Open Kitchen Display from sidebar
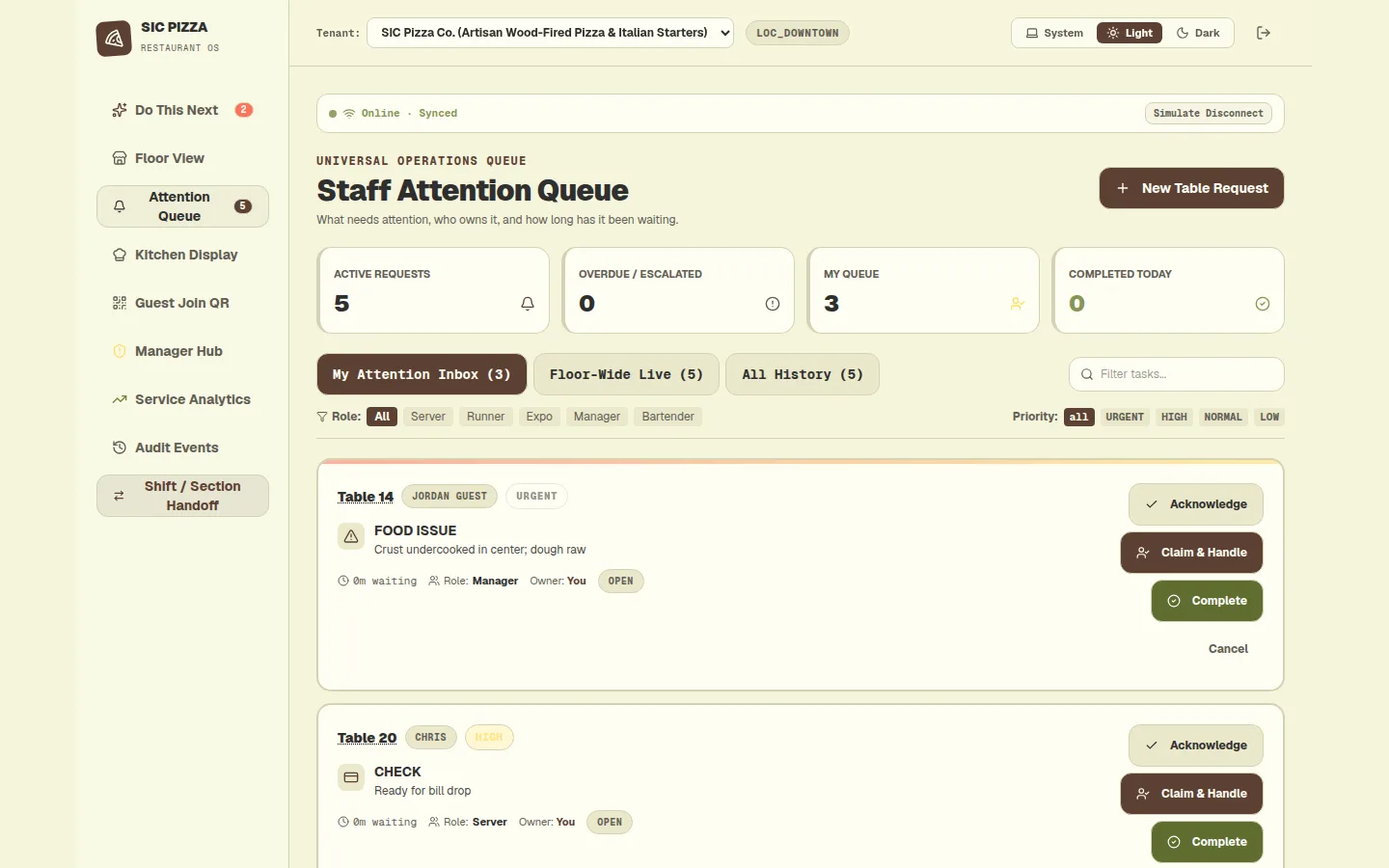 (182, 255)
